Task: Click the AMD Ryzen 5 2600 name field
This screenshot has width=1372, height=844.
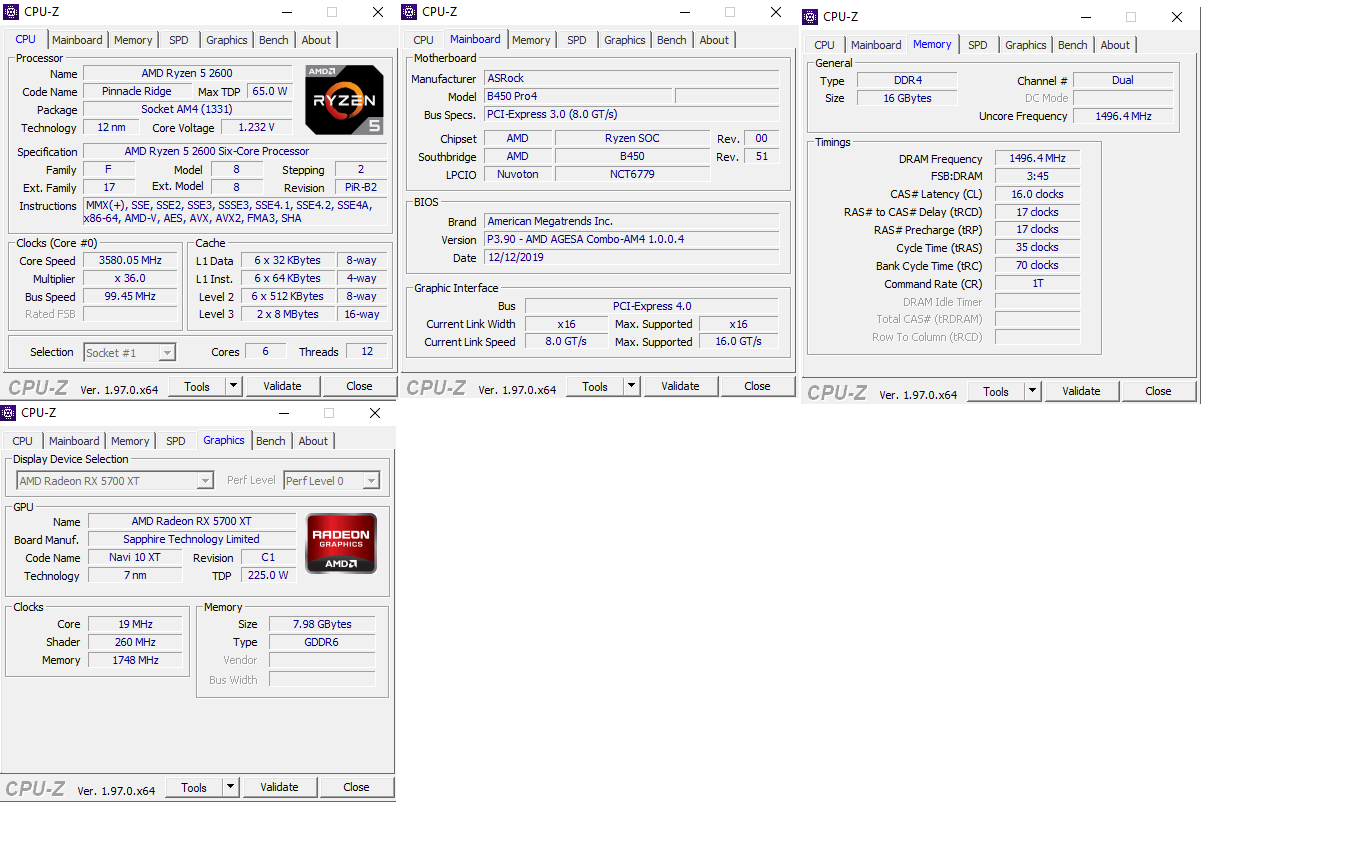Action: tap(187, 73)
